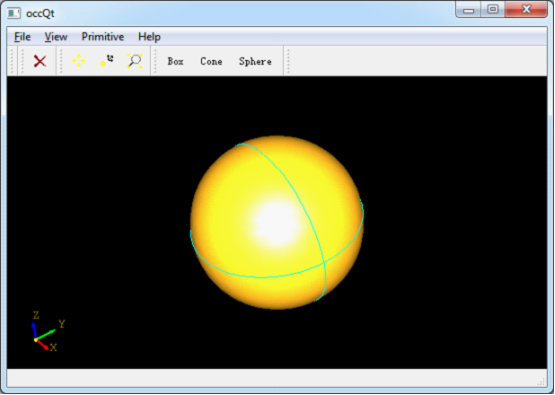Click the Cone toolbar button
555x395 pixels.
coord(211,61)
